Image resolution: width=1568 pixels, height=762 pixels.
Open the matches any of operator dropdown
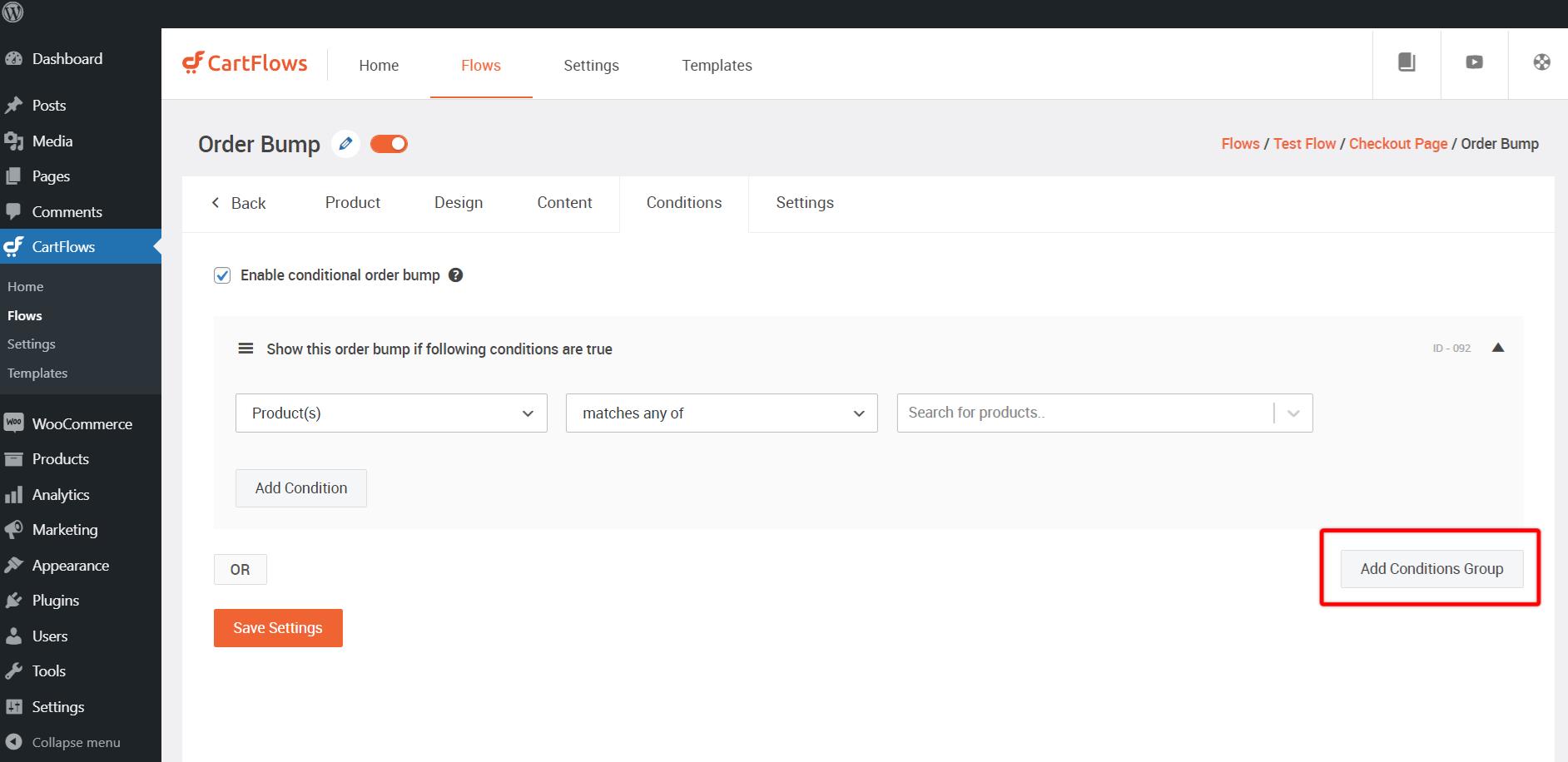pyautogui.click(x=722, y=413)
